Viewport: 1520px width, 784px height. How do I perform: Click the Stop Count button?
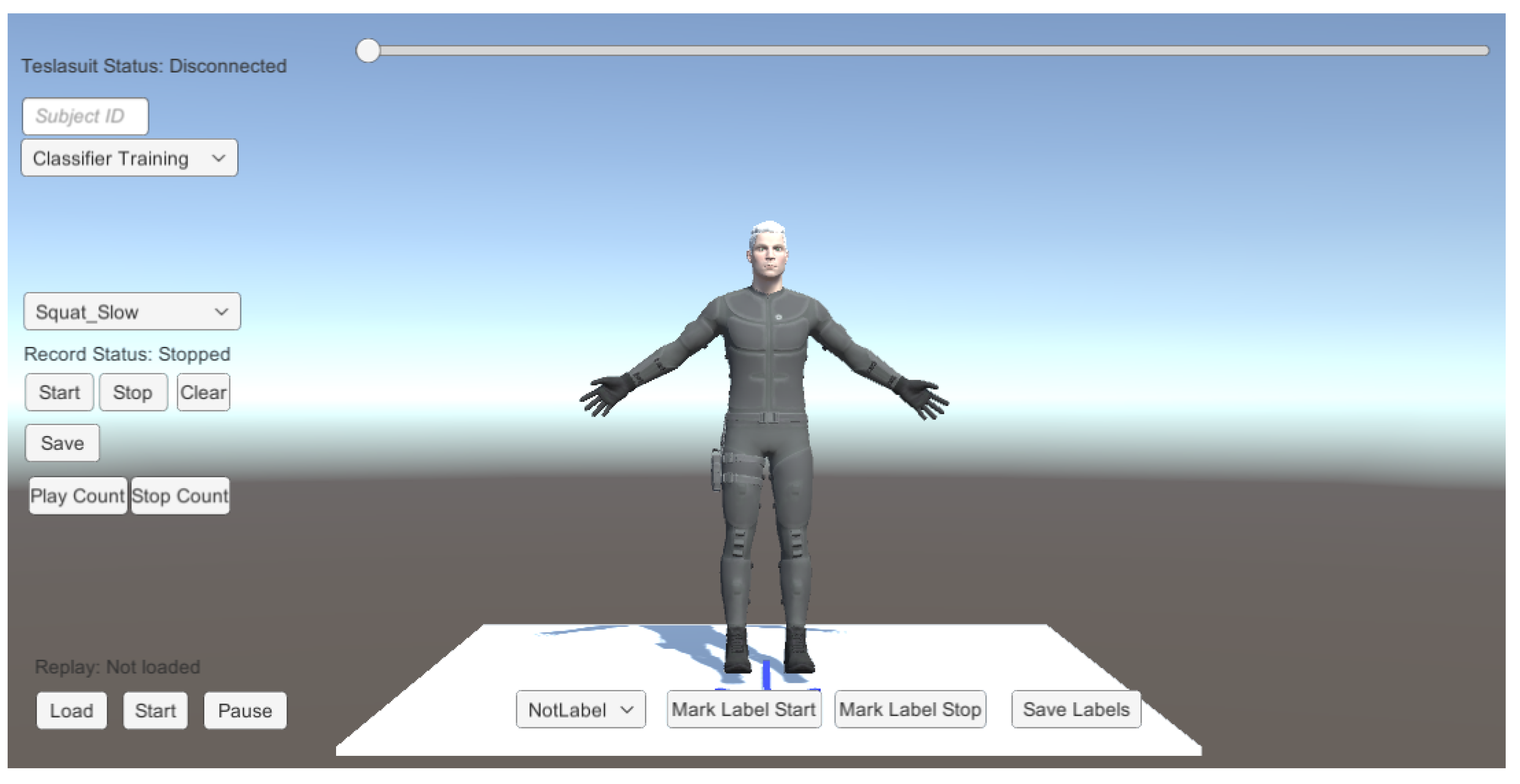(180, 496)
